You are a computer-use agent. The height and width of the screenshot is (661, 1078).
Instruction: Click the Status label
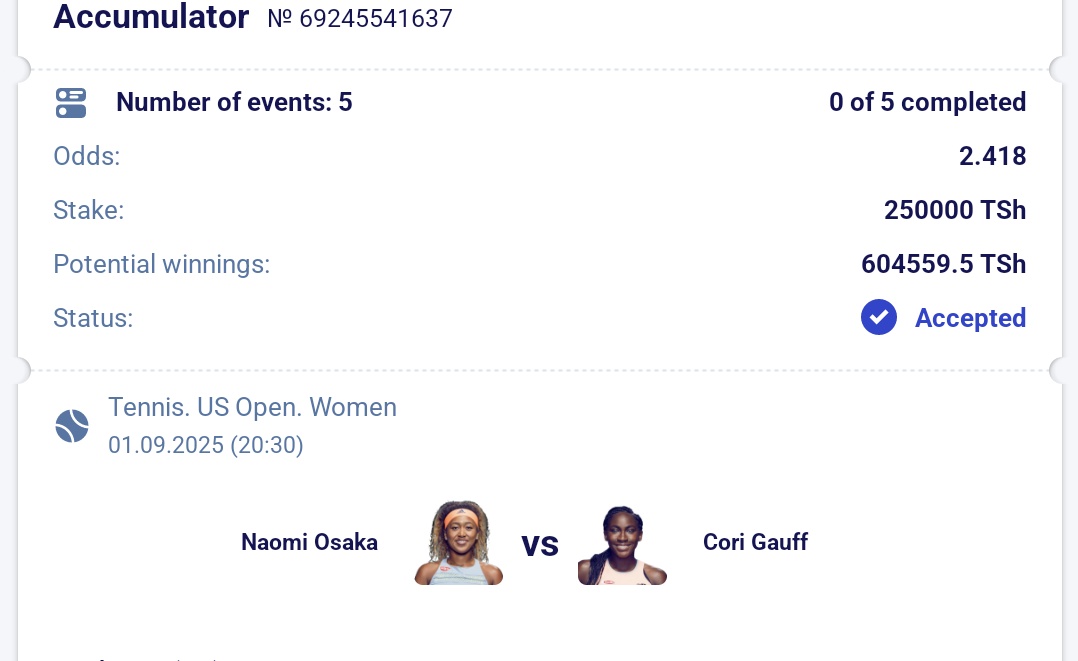tap(93, 318)
